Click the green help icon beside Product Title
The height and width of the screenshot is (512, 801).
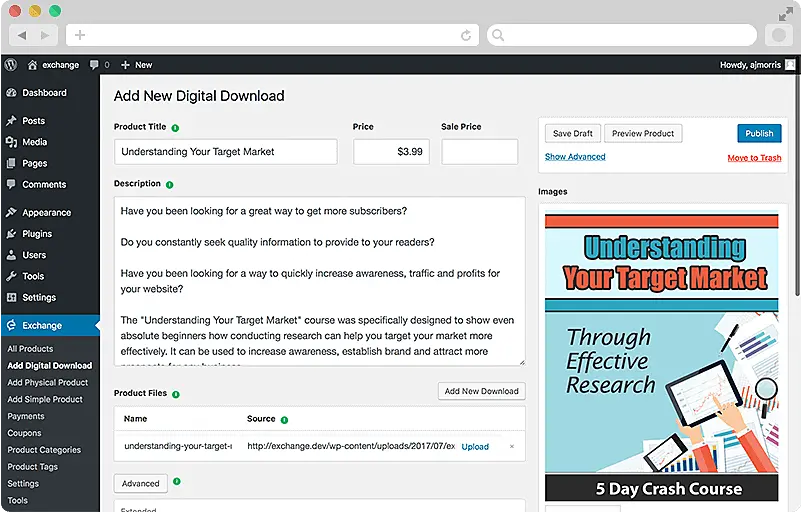[x=176, y=128]
